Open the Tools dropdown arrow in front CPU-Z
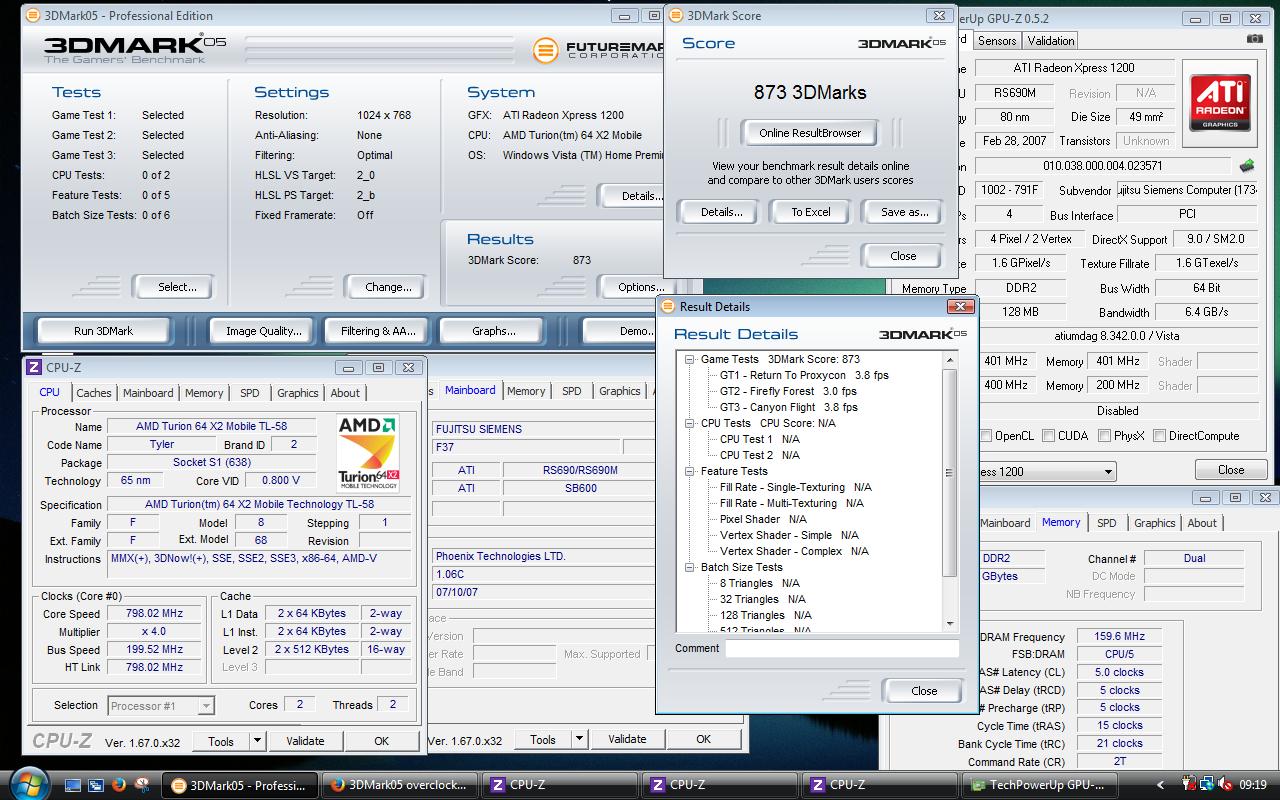 pos(257,741)
